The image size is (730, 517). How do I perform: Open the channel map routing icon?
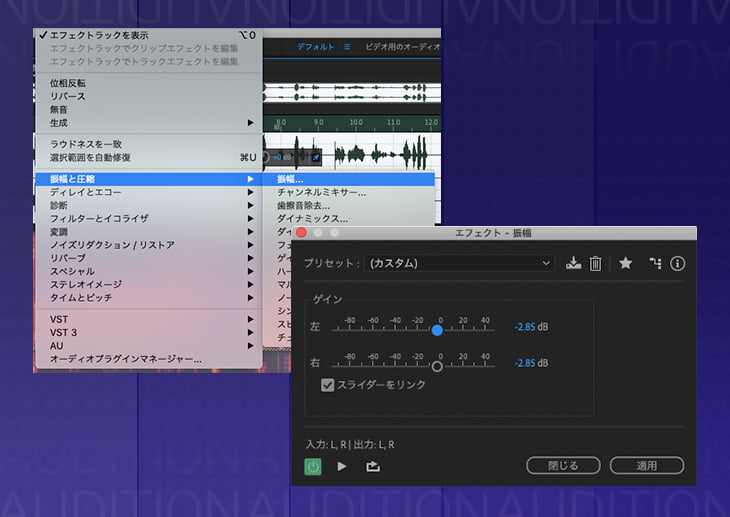coord(655,263)
